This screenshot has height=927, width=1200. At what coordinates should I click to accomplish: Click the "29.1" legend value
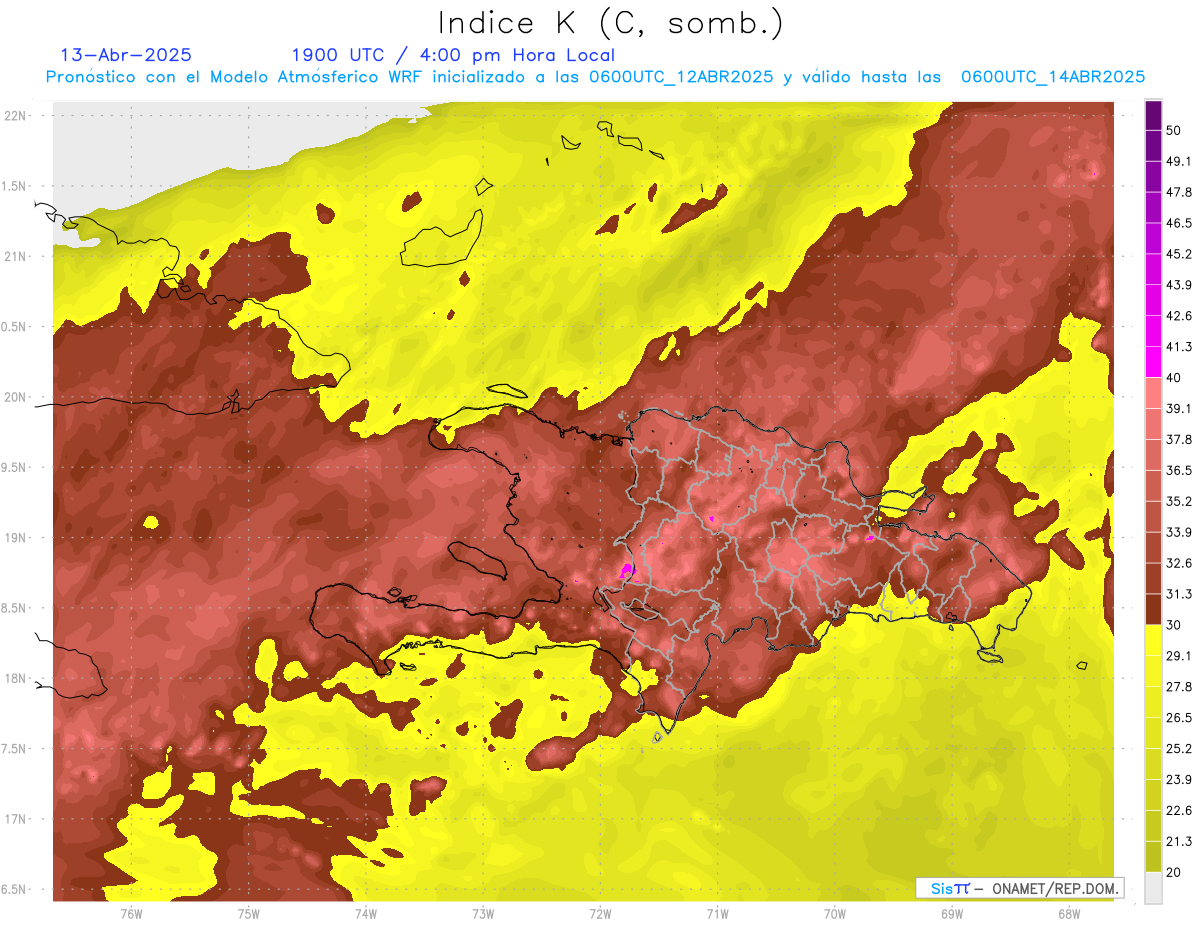(x=1178, y=656)
